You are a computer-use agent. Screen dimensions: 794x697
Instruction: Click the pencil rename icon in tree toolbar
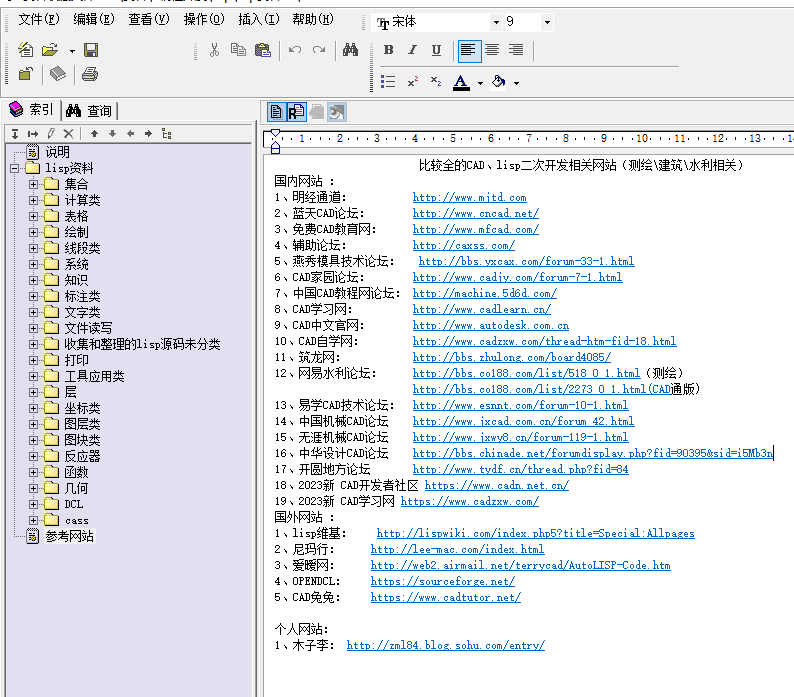[x=51, y=134]
